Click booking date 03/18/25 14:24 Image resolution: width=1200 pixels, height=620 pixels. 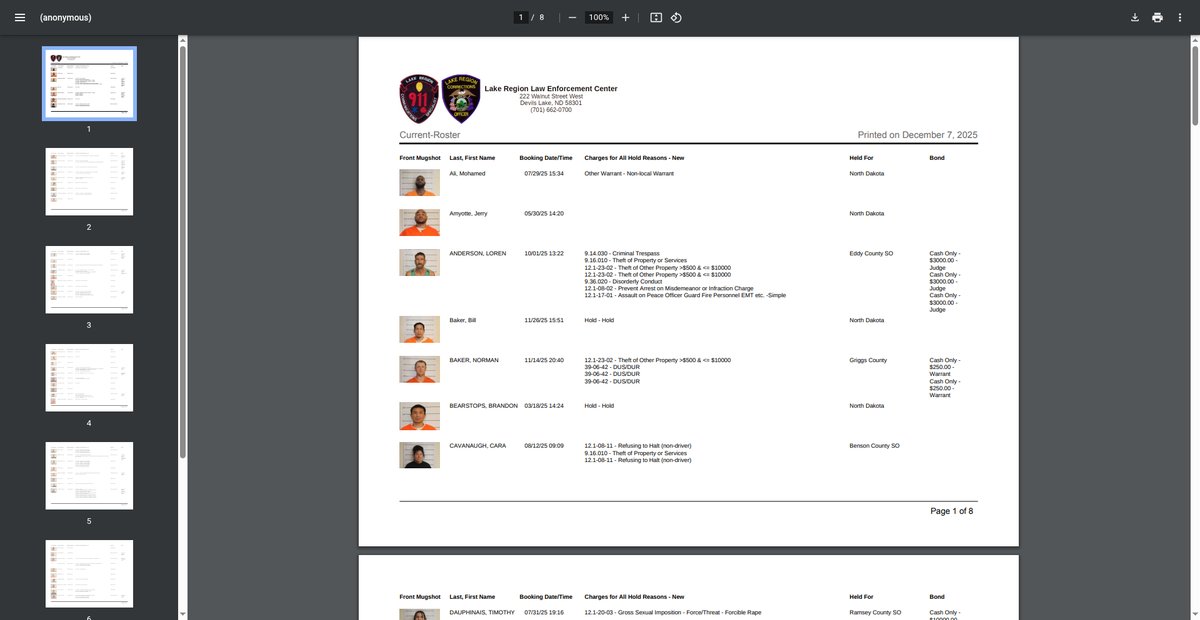544,406
